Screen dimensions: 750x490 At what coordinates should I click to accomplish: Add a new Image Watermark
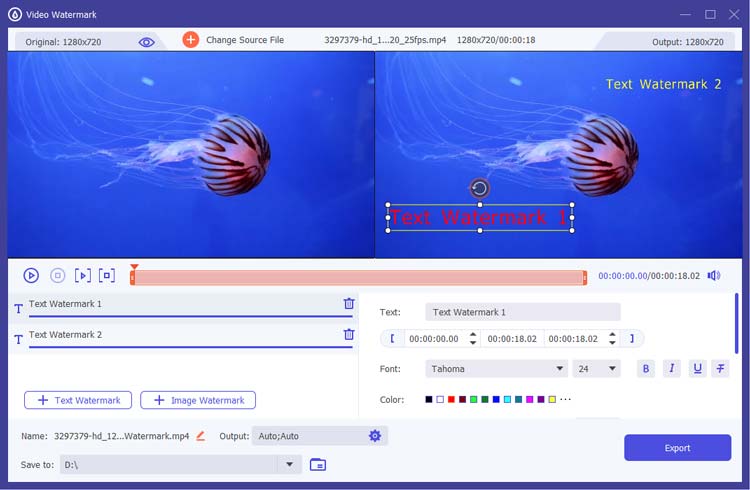point(198,400)
